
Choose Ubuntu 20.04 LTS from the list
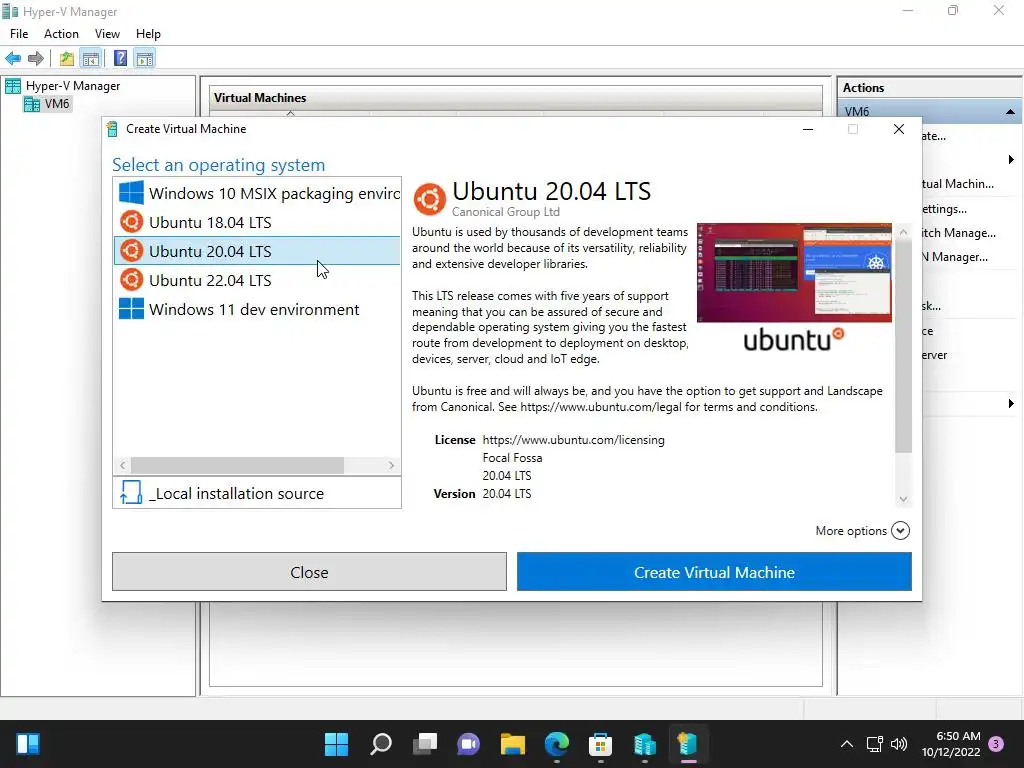(257, 251)
